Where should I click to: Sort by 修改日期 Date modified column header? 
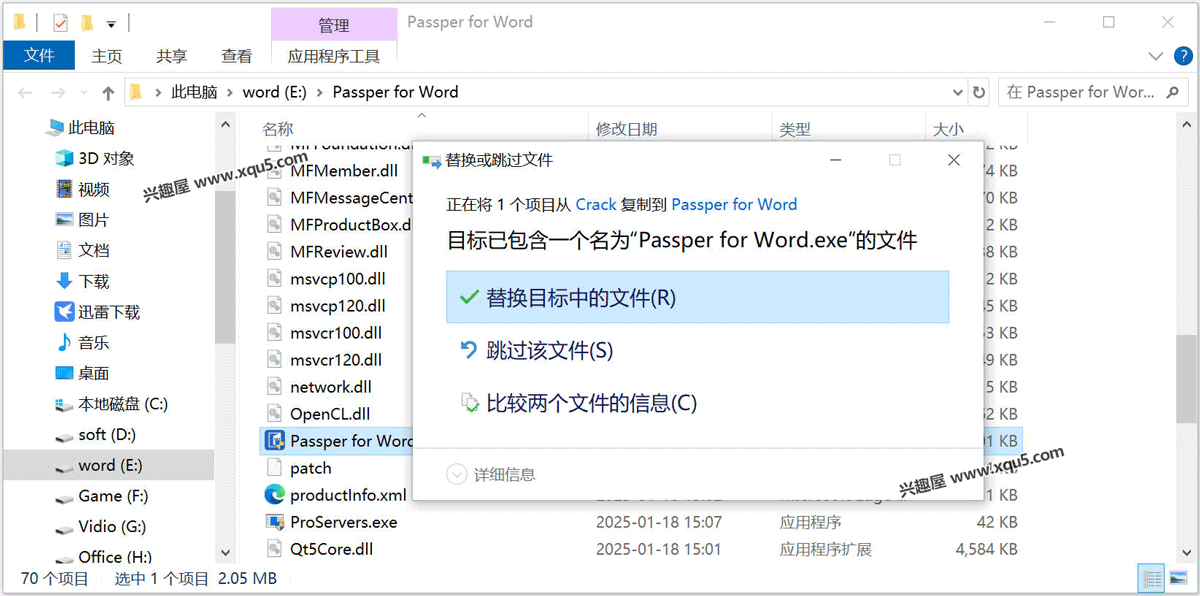pyautogui.click(x=627, y=129)
